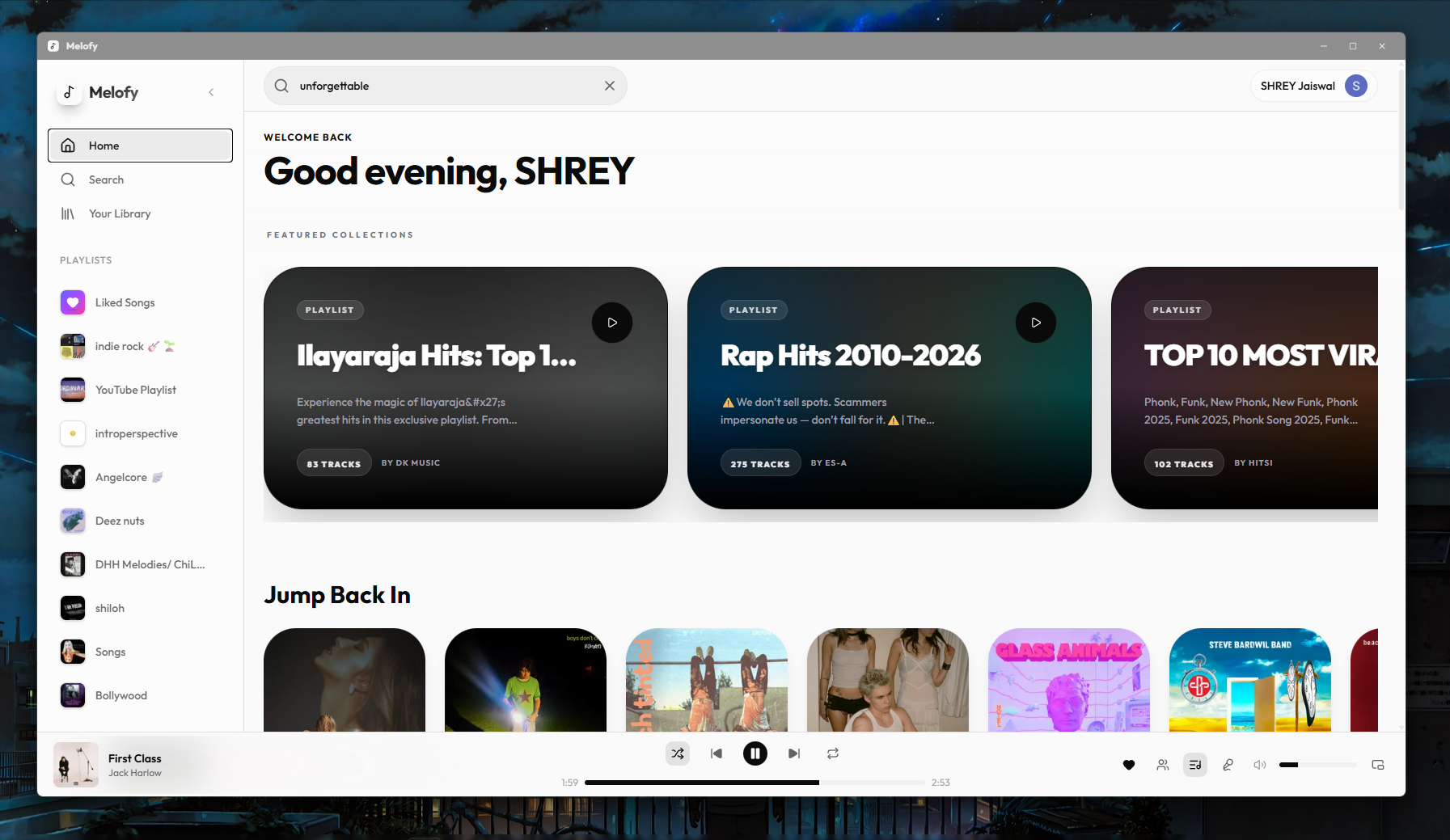Select the Deez nuts playlist
This screenshot has width=1450, height=840.
pos(140,521)
